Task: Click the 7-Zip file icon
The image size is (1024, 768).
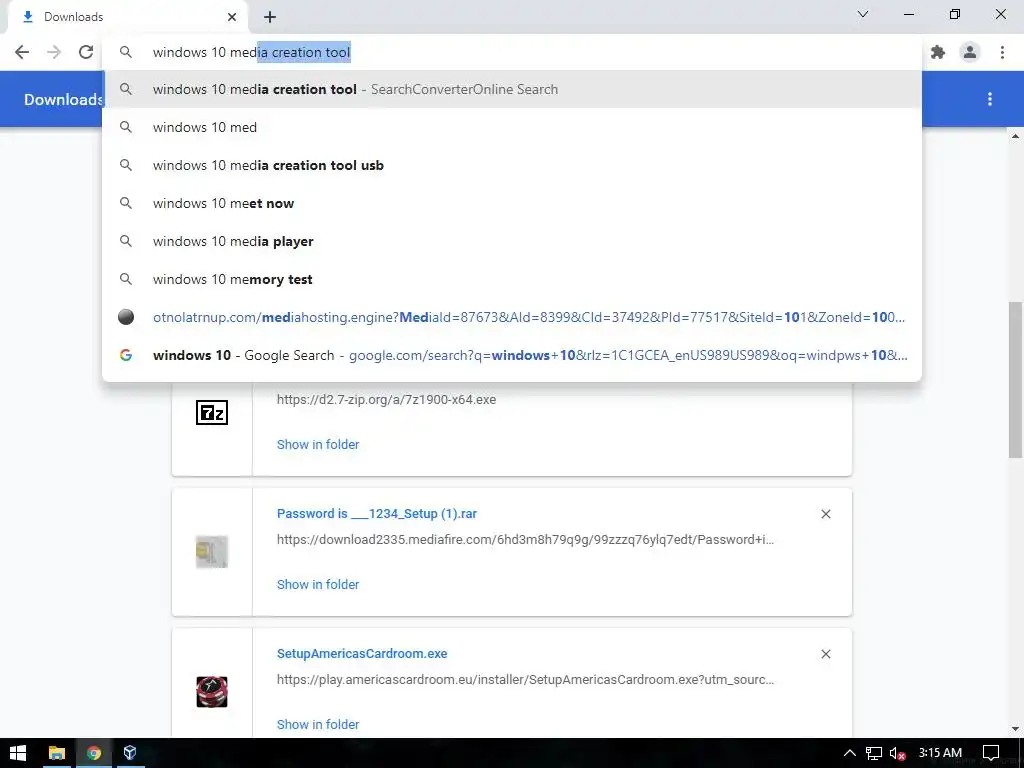Action: coord(212,413)
